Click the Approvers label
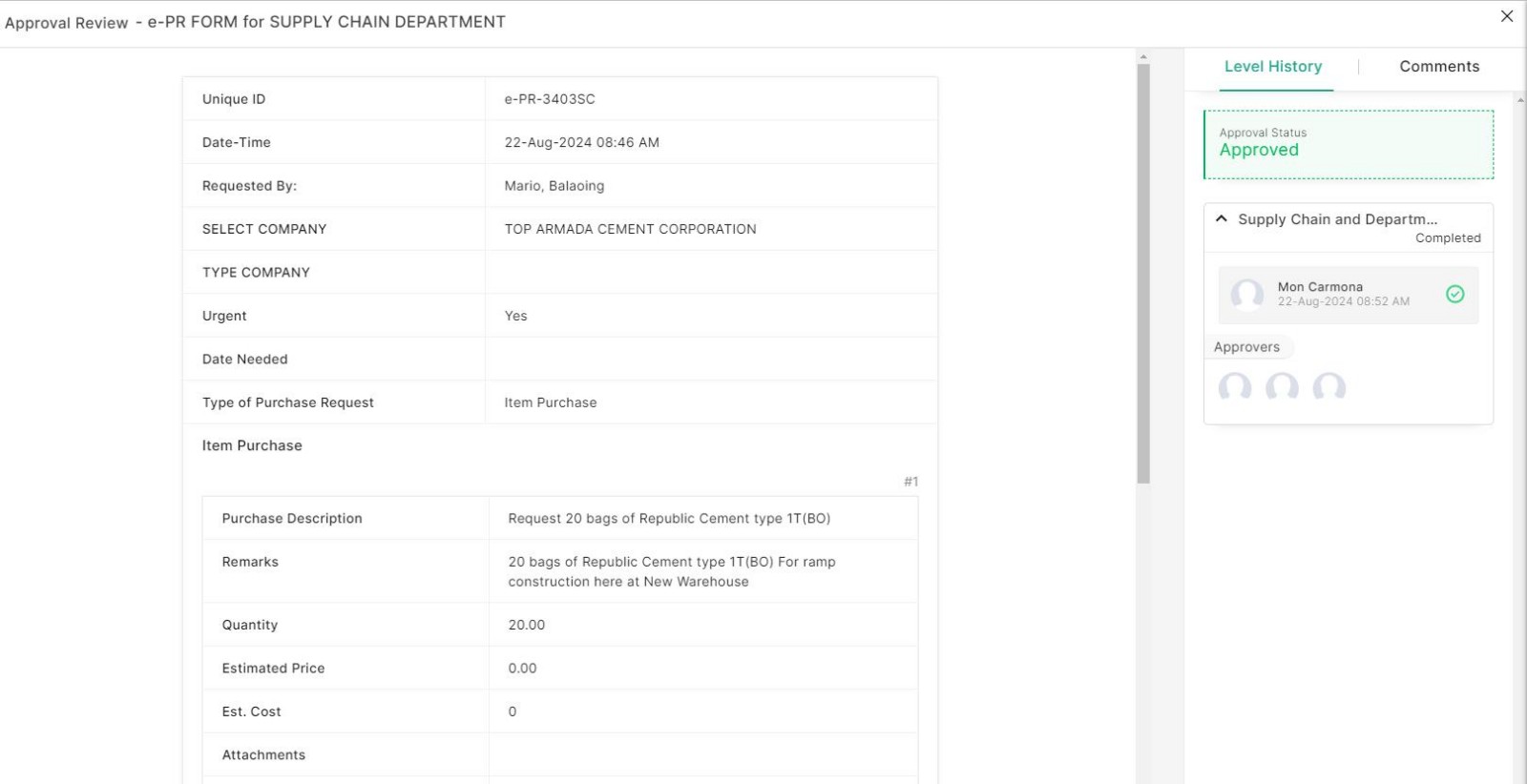Image resolution: width=1527 pixels, height=784 pixels. tap(1246, 347)
